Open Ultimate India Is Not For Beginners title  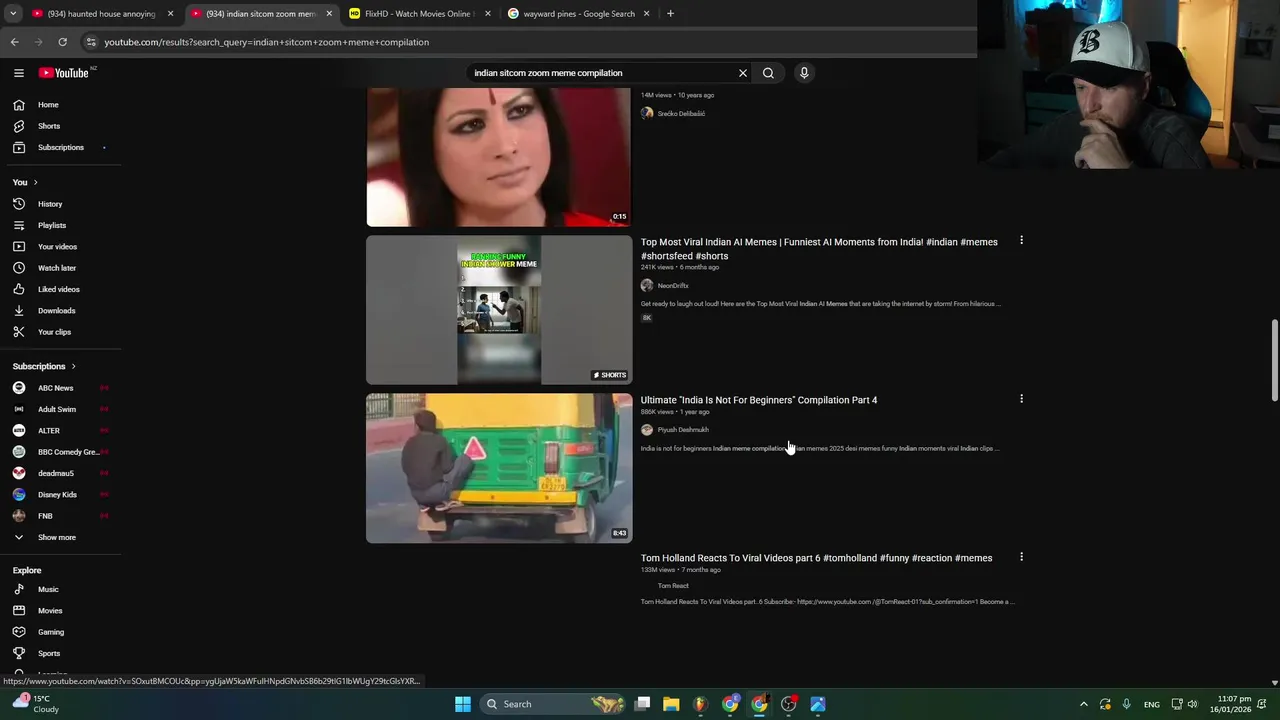click(x=759, y=400)
